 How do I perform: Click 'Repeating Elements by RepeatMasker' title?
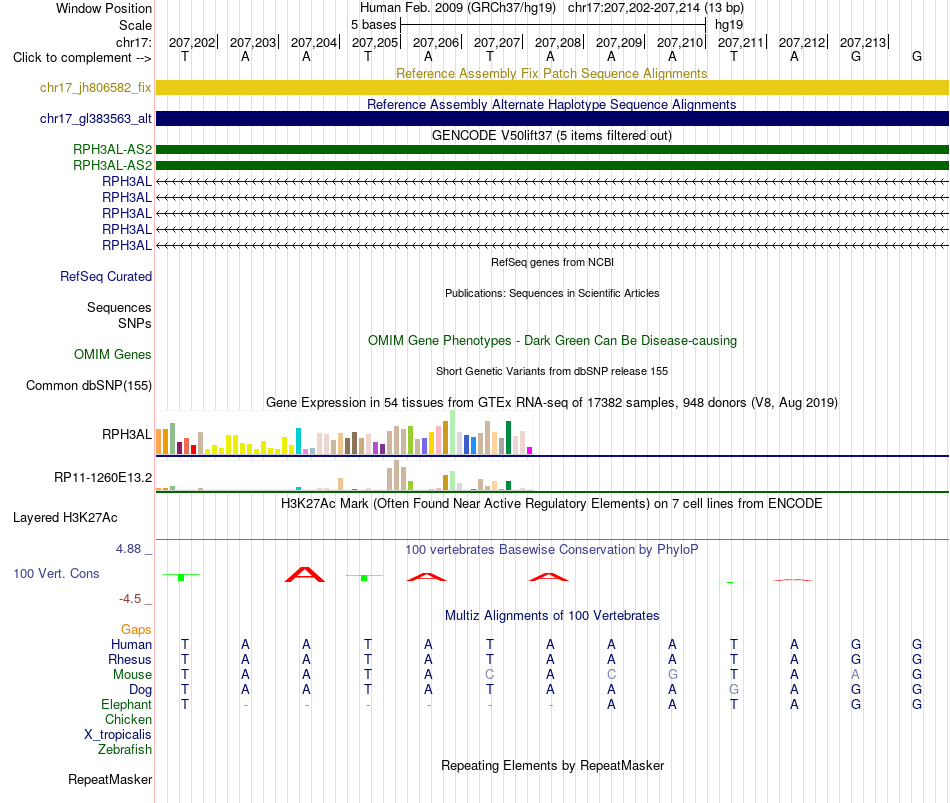[x=553, y=765]
